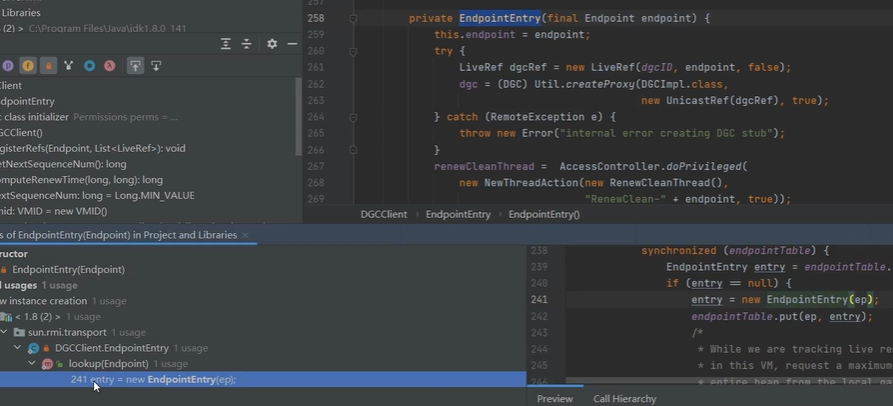The width and height of the screenshot is (893, 406).
Task: Collapse the lookup(Endpoint) usage node
Action: [x=32, y=363]
